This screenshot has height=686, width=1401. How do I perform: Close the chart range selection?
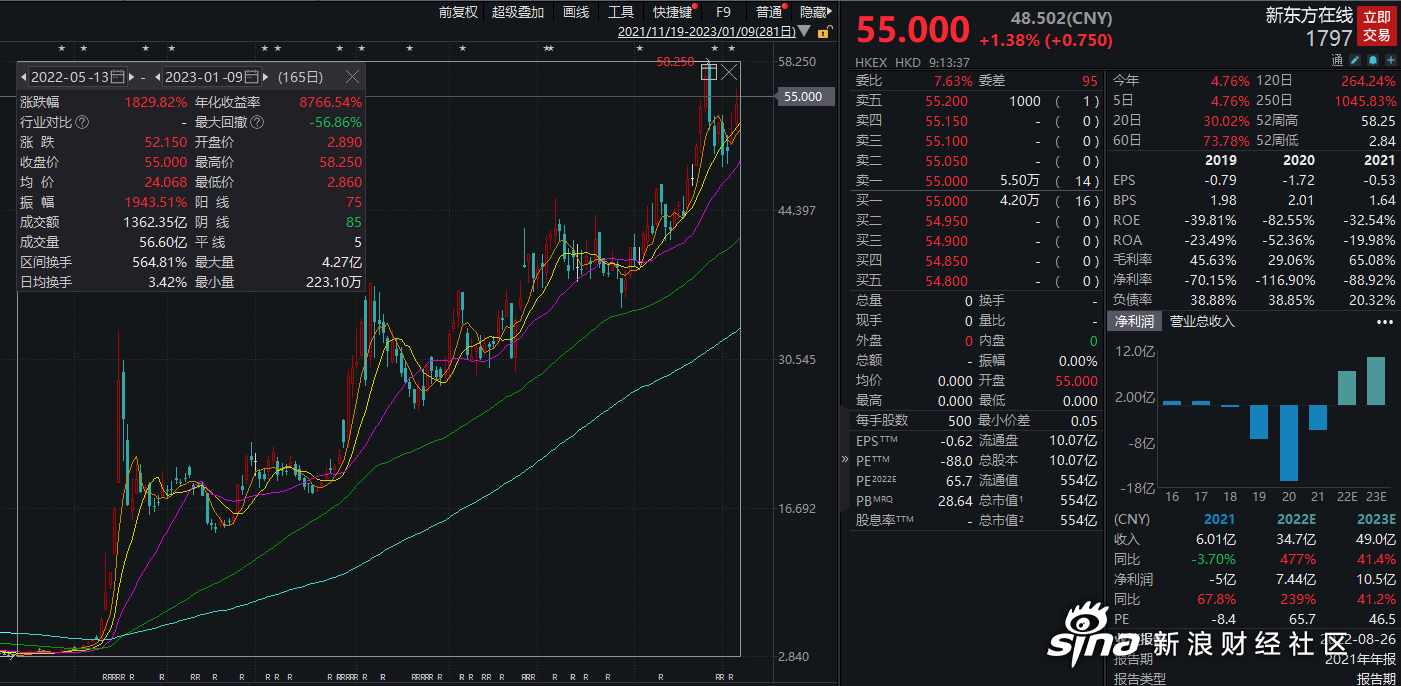click(730, 71)
